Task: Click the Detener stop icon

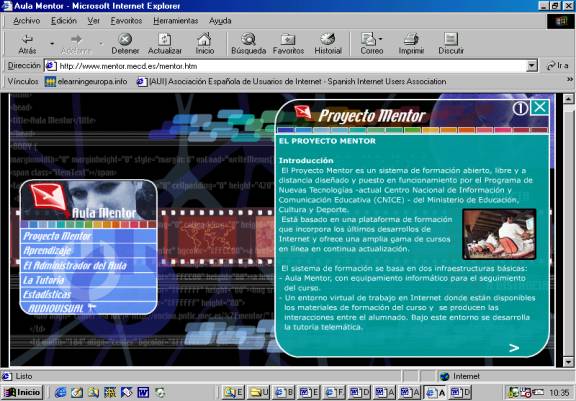Action: pyautogui.click(x=125, y=44)
